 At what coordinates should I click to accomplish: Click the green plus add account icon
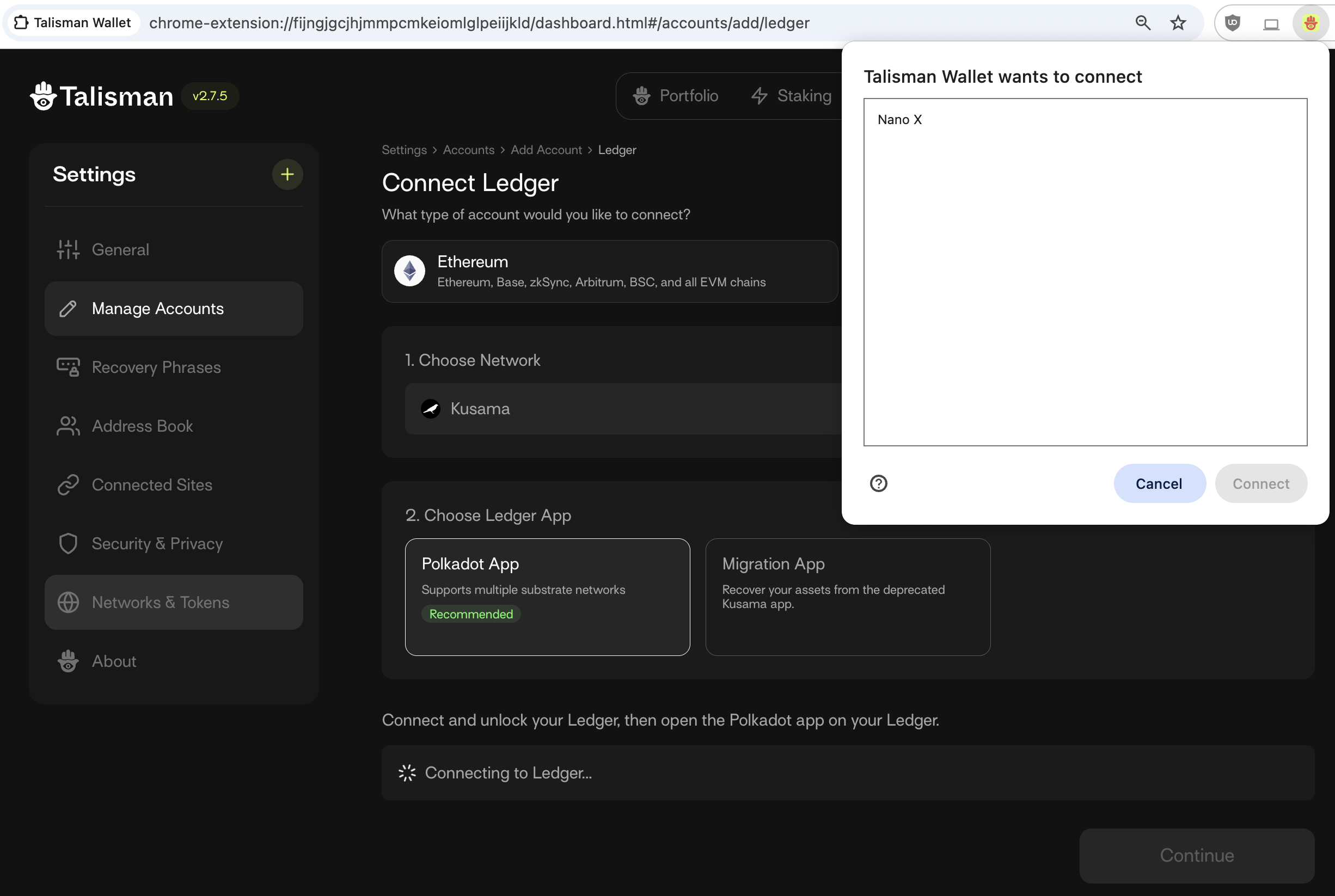tap(287, 174)
